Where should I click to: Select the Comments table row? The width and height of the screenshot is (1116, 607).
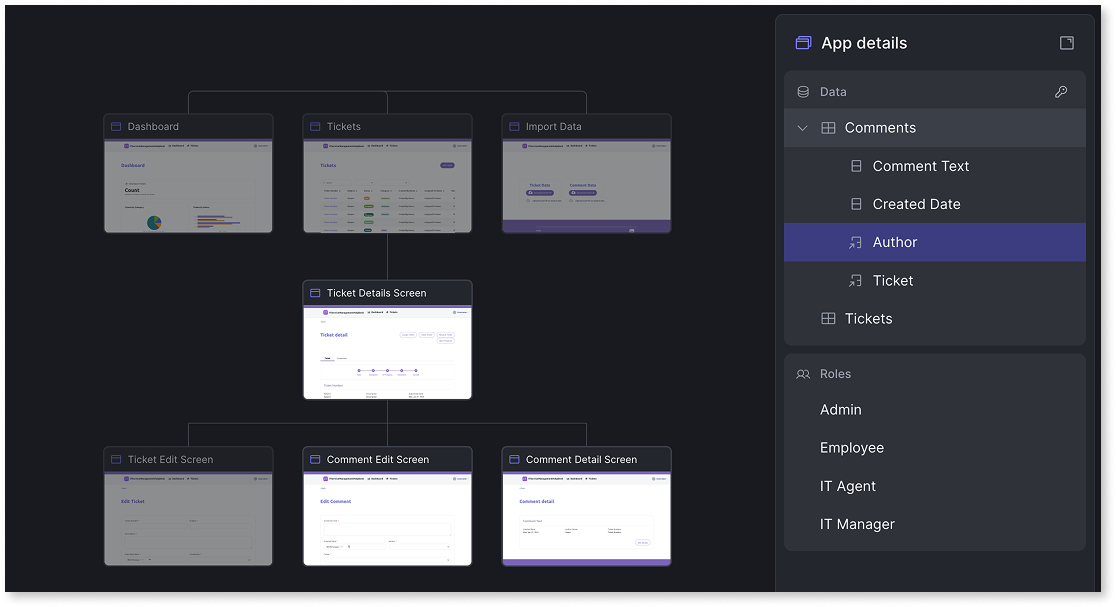coord(935,128)
